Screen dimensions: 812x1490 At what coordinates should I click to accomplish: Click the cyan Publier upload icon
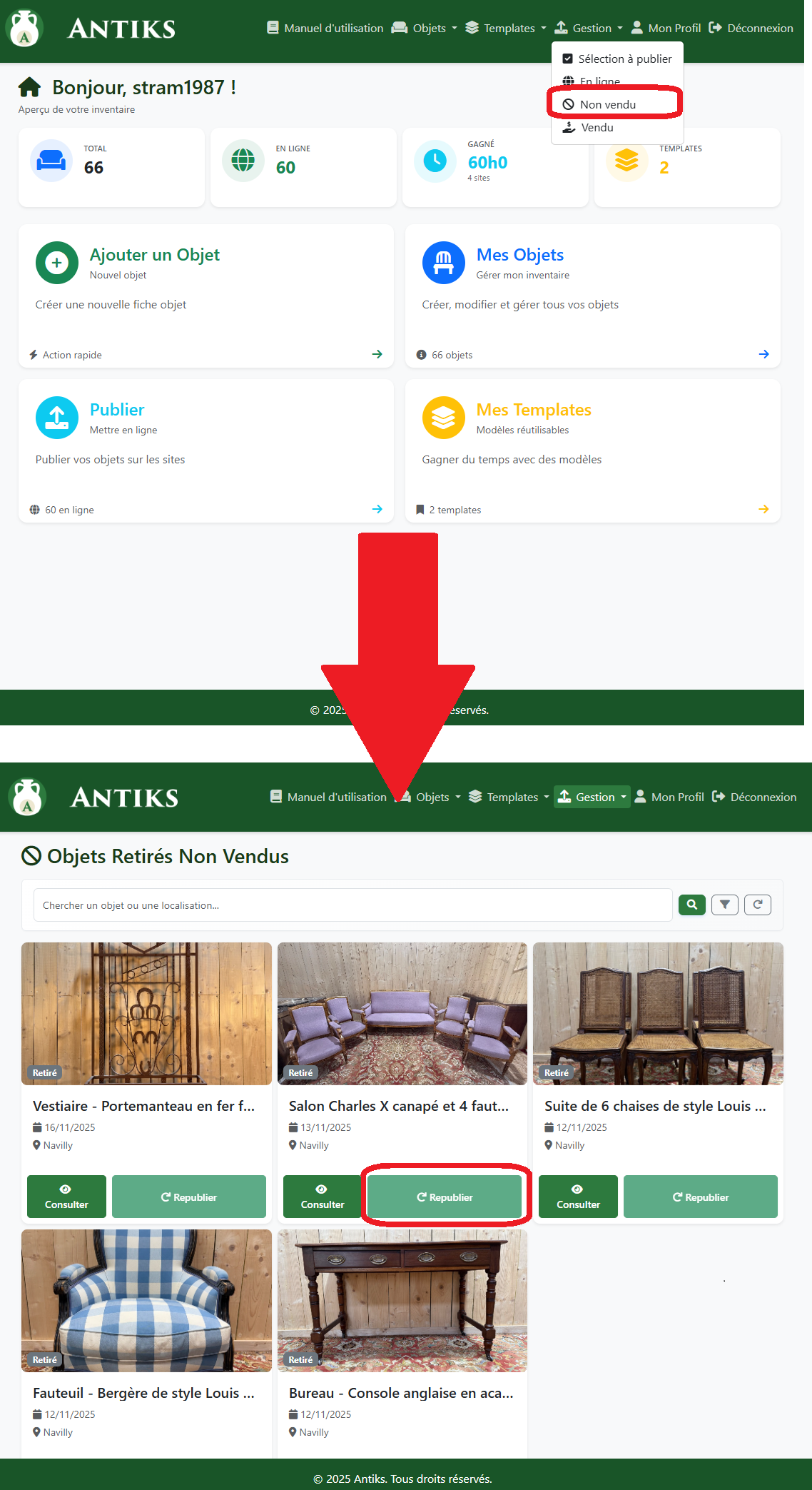pos(56,418)
